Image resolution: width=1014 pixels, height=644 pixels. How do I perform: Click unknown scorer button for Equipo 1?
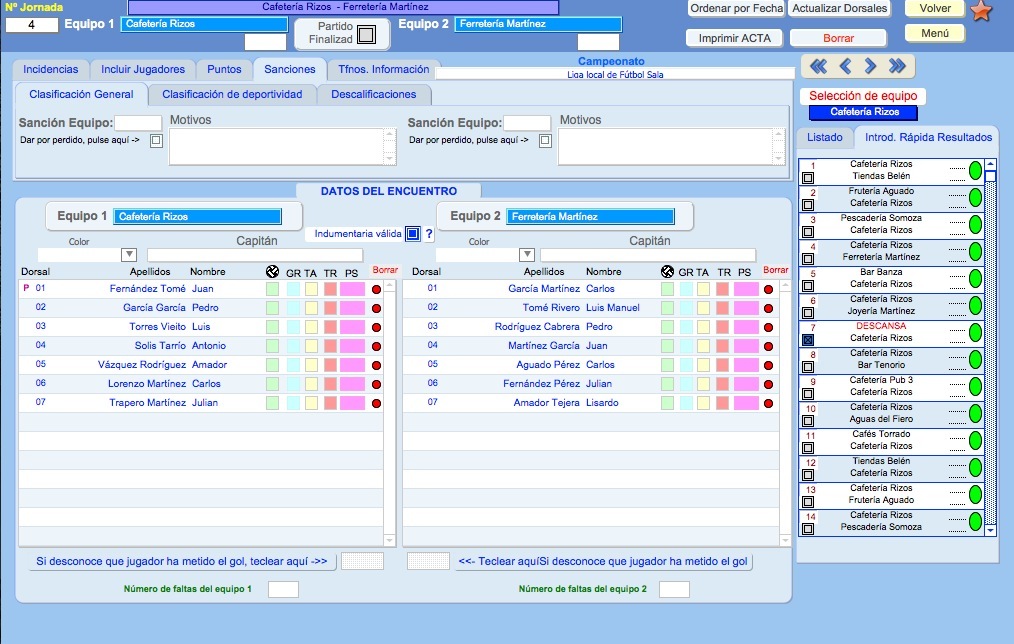(x=182, y=561)
